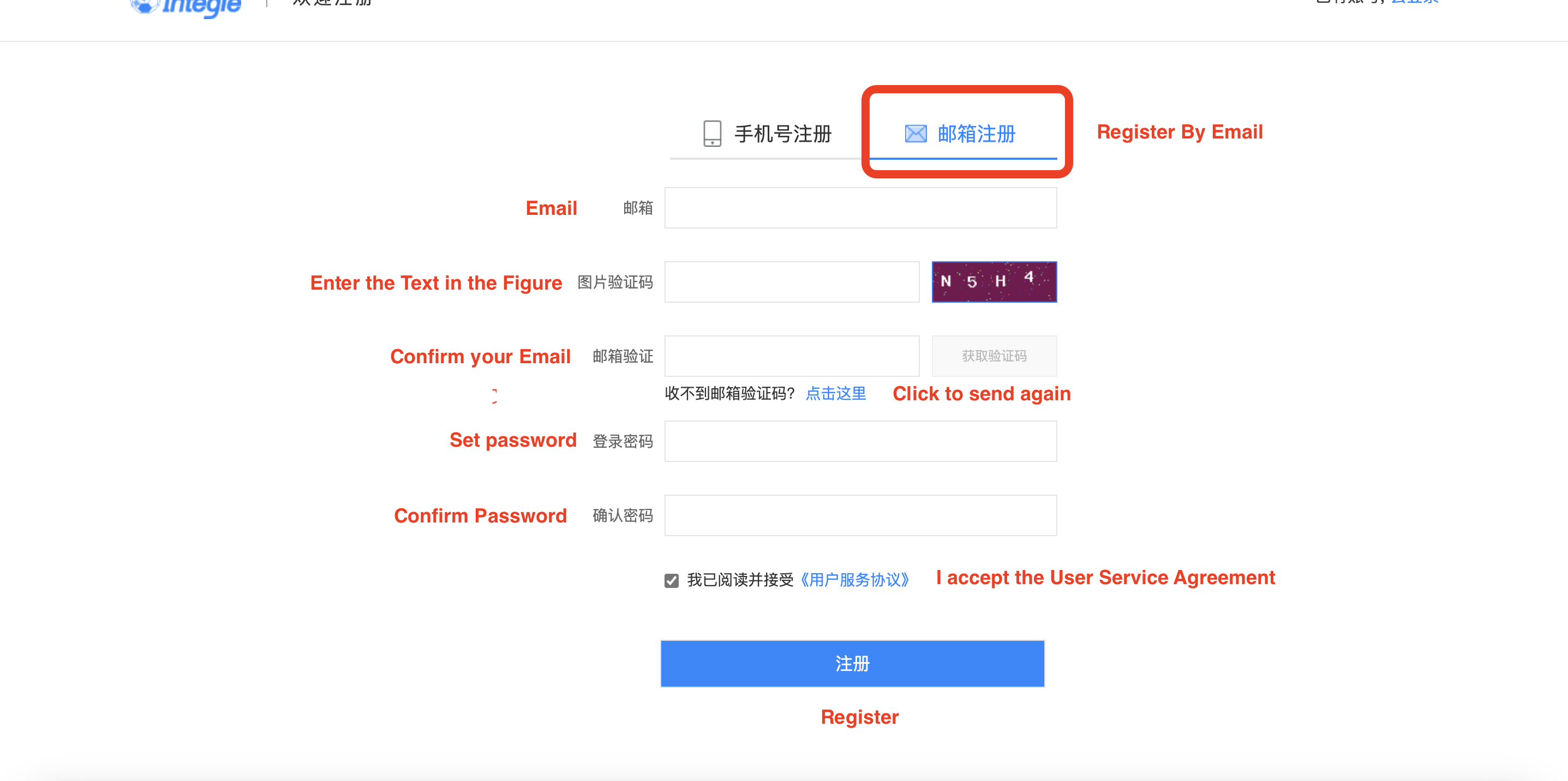1568x781 pixels.
Task: Click the 邮箱 field label
Action: [637, 208]
